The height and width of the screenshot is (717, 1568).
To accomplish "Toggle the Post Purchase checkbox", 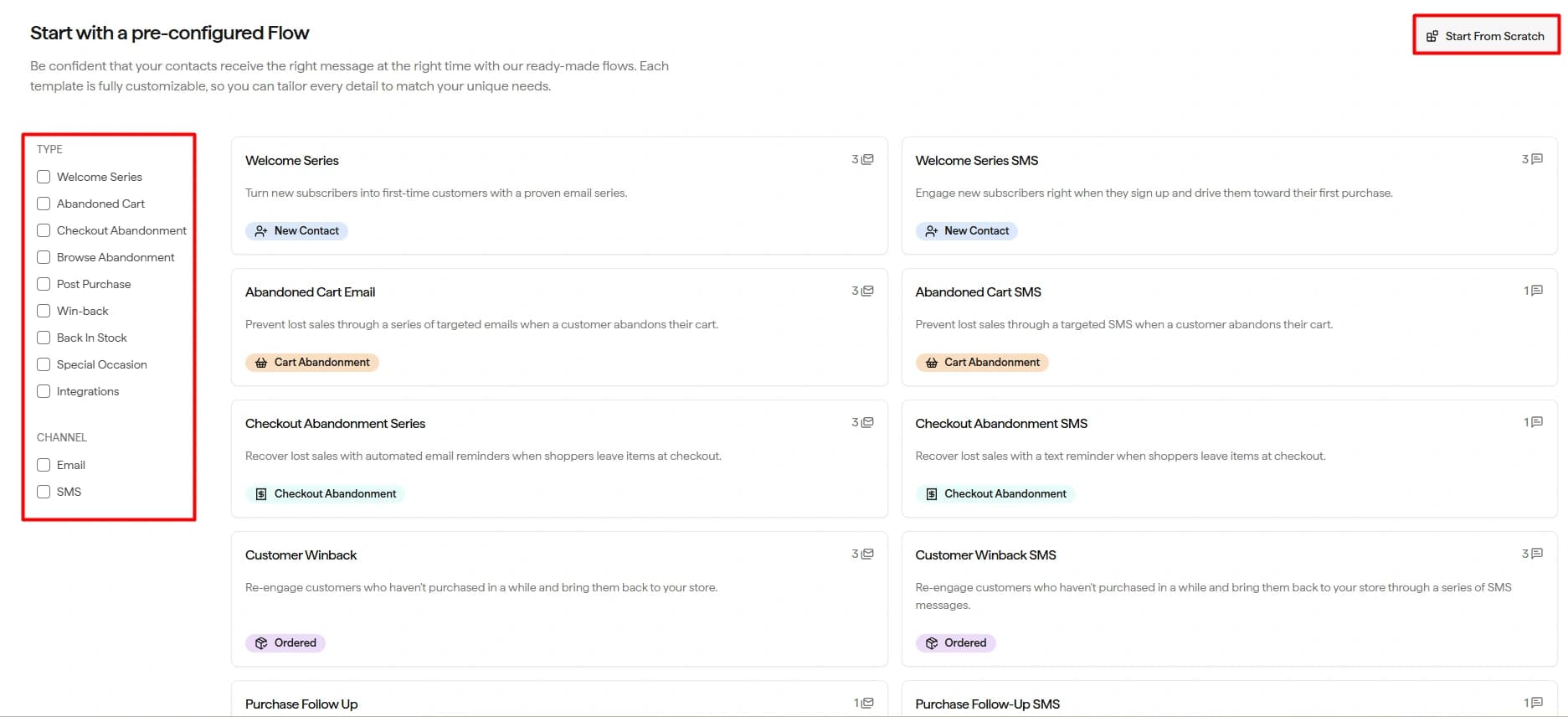I will point(44,284).
